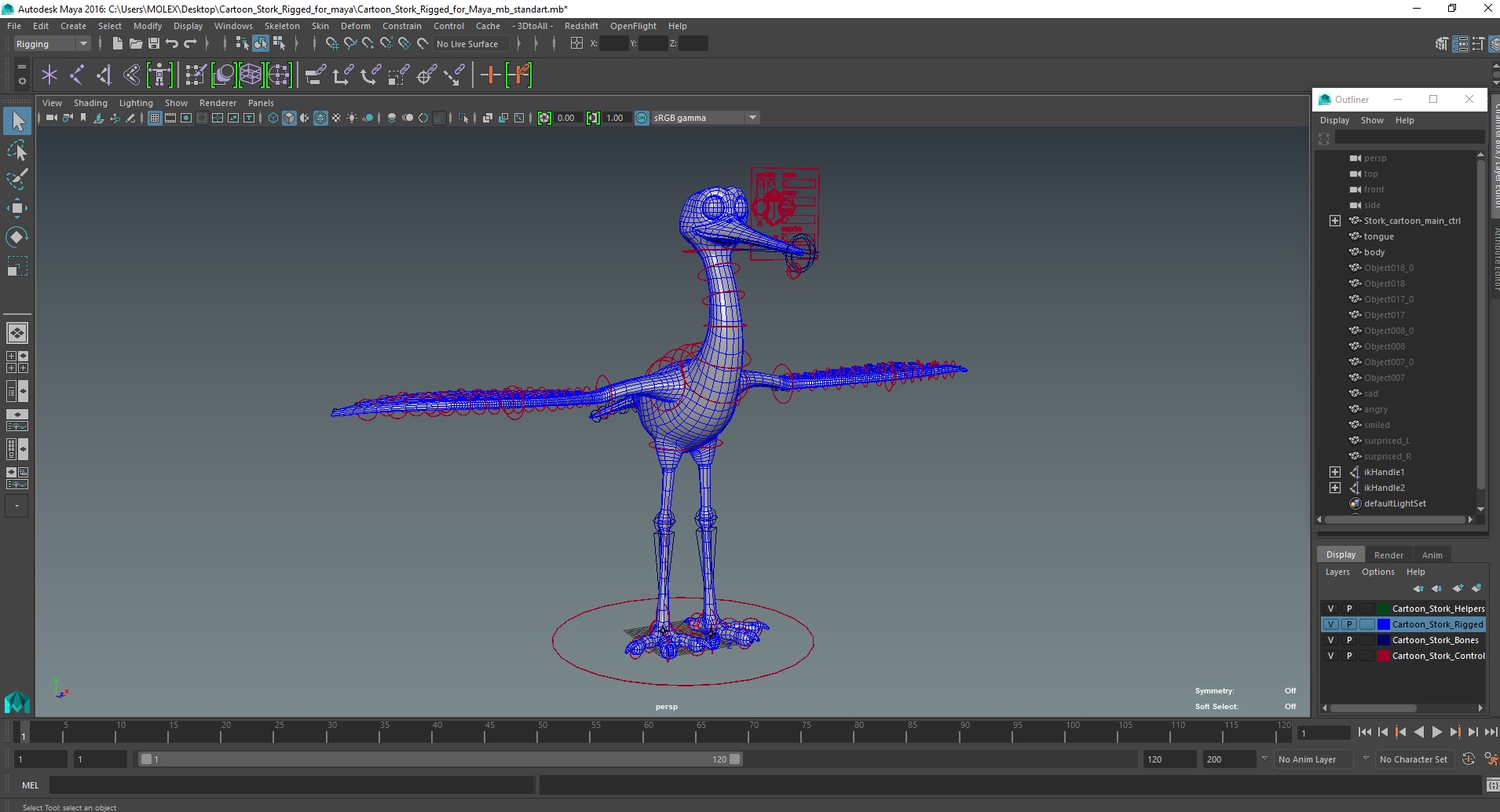Open the Deform menu
The height and width of the screenshot is (812, 1500).
[x=355, y=26]
